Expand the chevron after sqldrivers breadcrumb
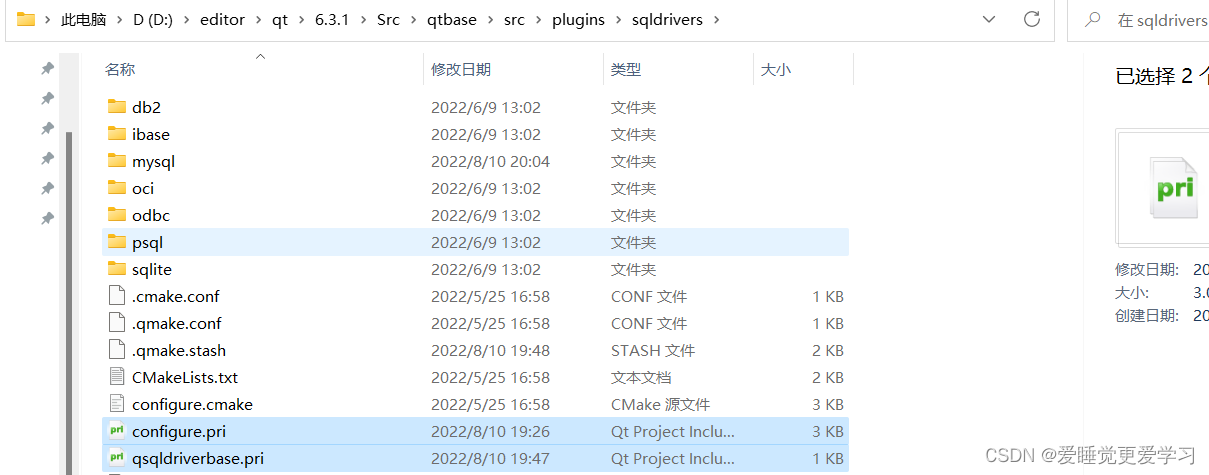1209x475 pixels. [716, 19]
